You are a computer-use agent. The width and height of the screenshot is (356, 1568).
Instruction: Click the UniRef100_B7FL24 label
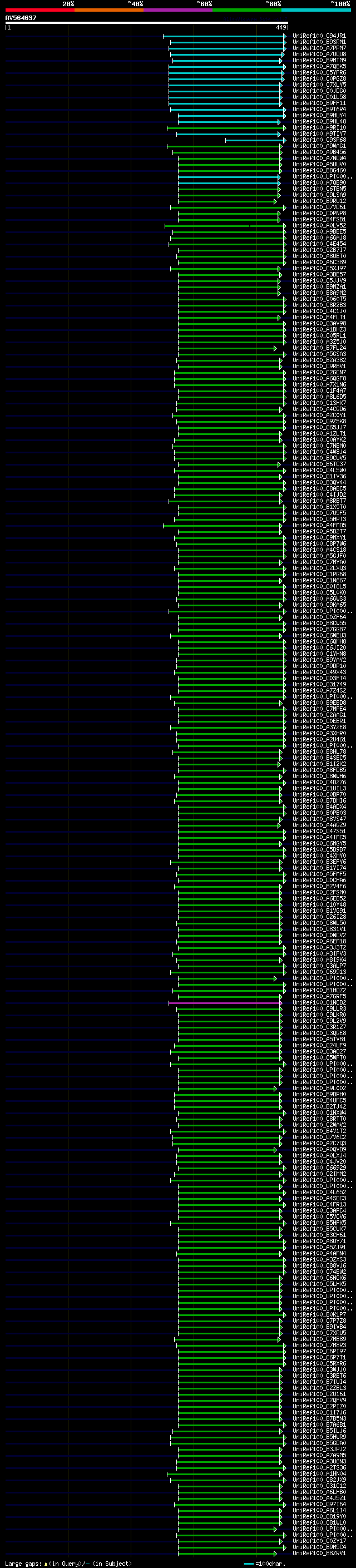(x=319, y=348)
